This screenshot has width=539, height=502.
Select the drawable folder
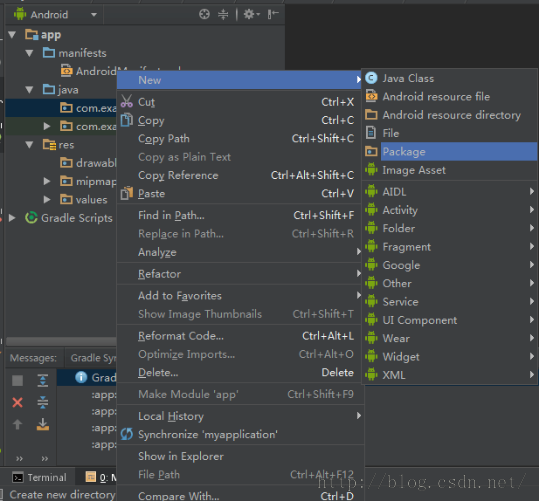89,163
